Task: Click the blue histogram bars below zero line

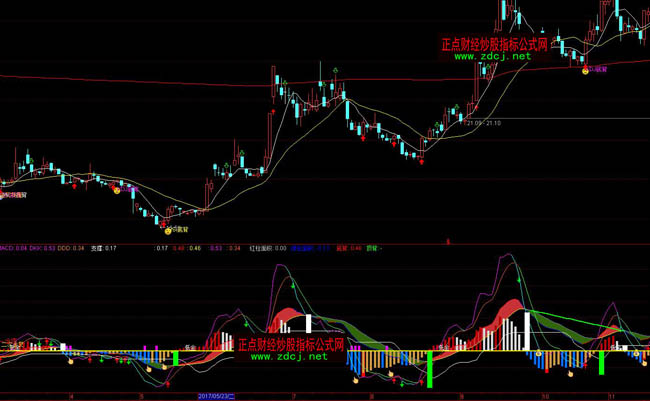Action: (355, 366)
